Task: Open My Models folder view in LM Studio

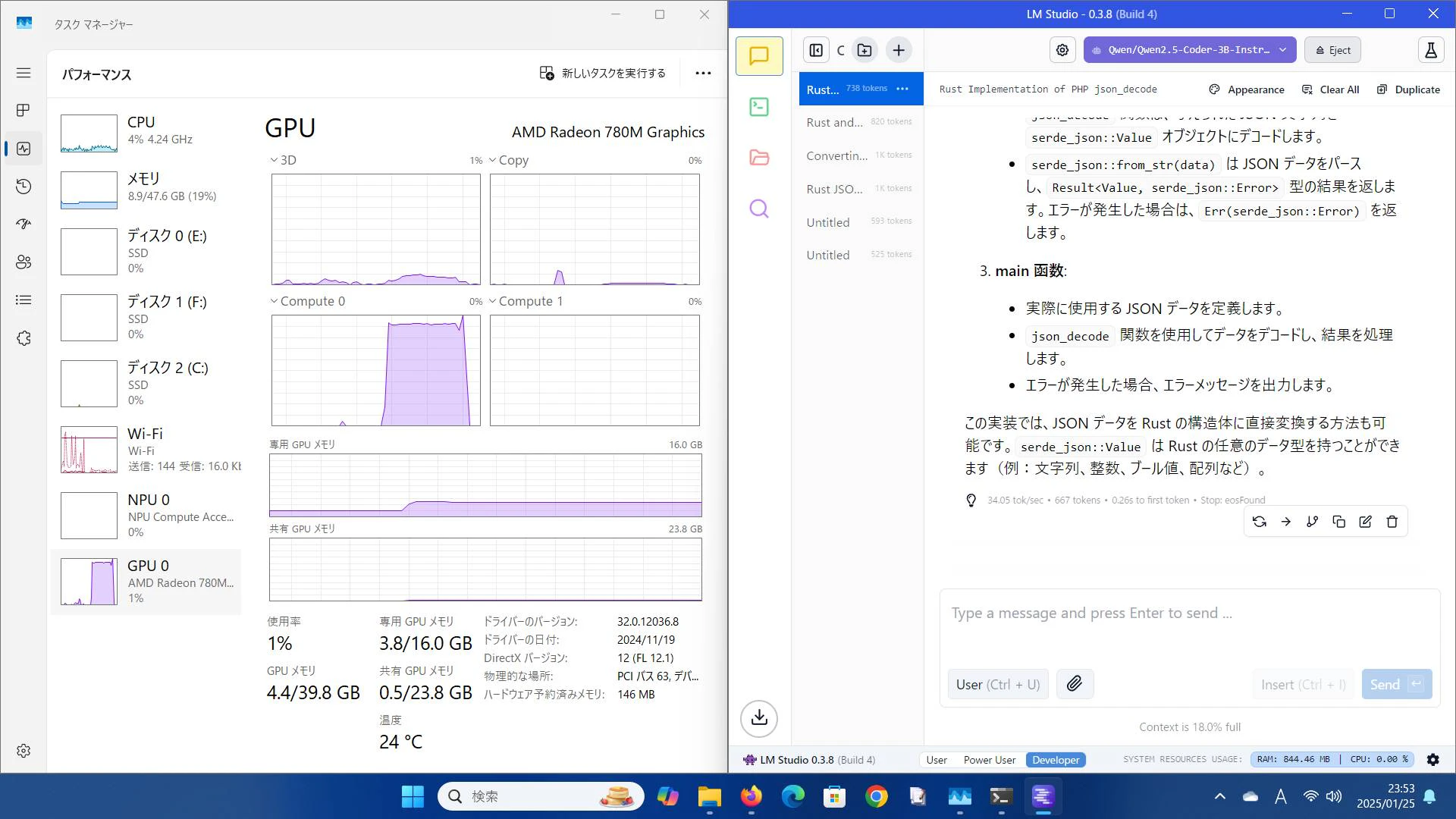Action: [x=759, y=158]
